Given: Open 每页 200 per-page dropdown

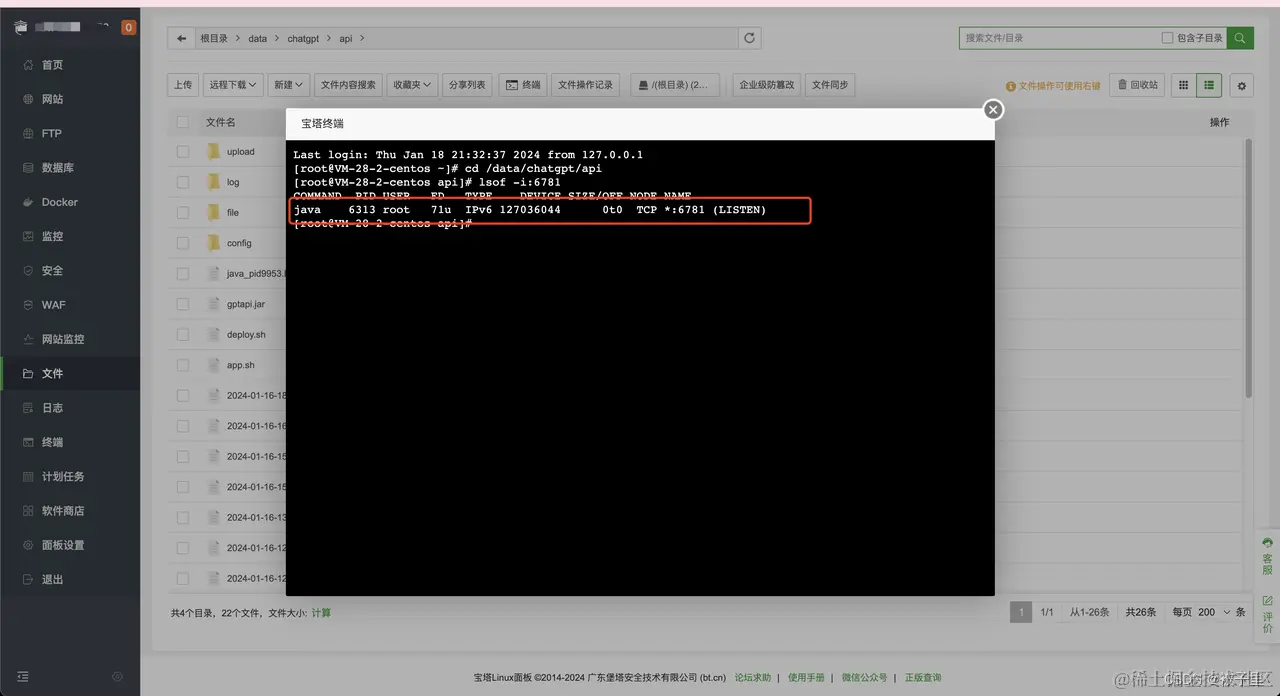Looking at the screenshot, I should 1215,612.
